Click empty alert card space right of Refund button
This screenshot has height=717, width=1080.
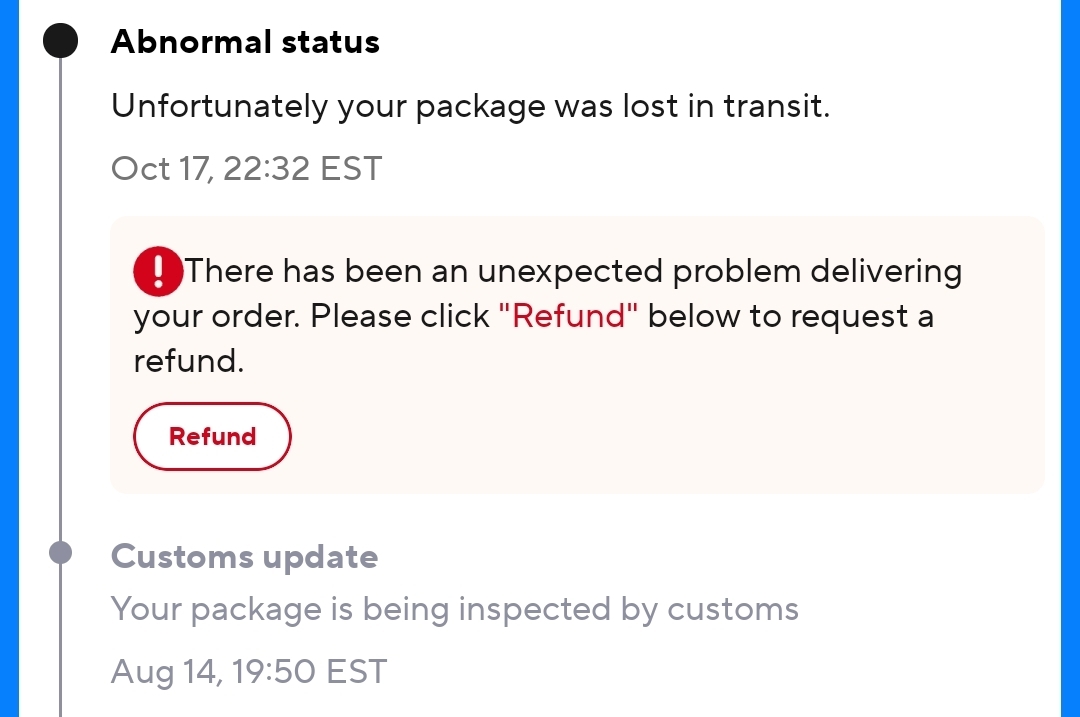coord(660,436)
